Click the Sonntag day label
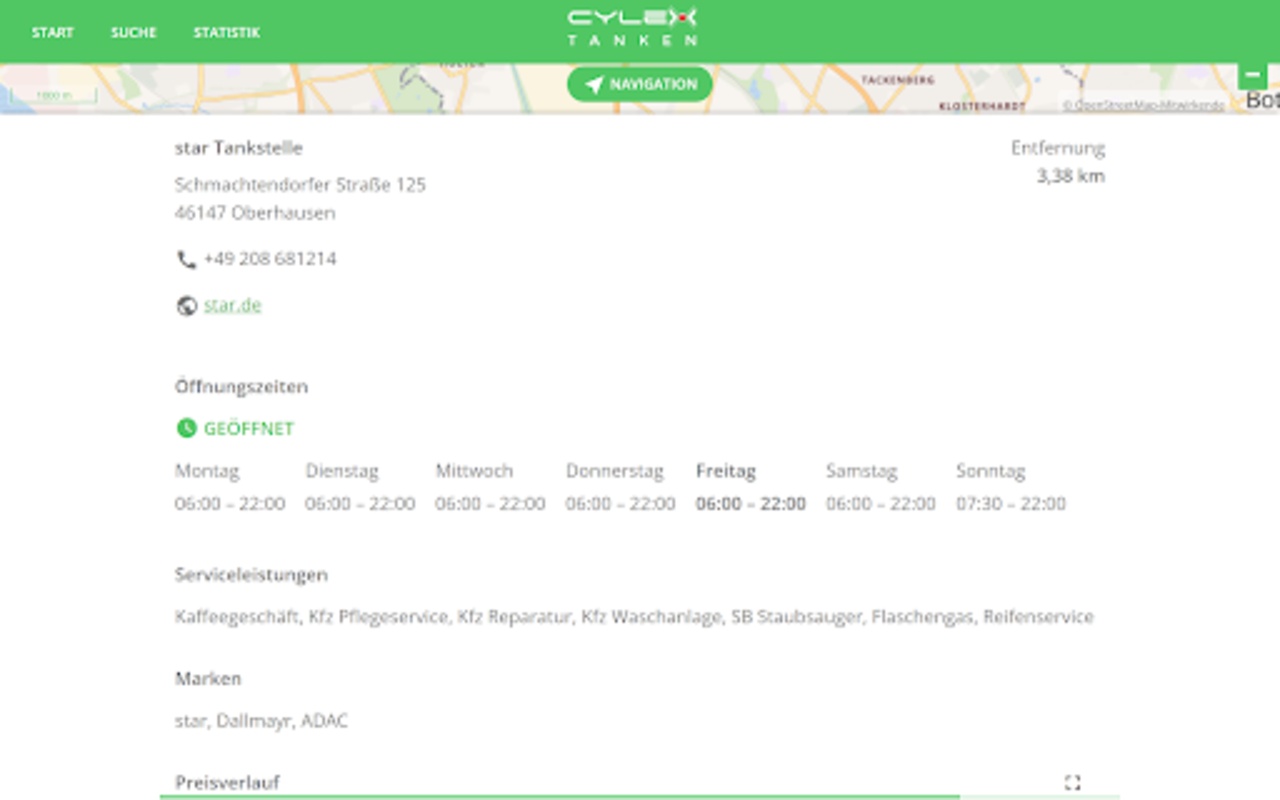 coord(991,471)
